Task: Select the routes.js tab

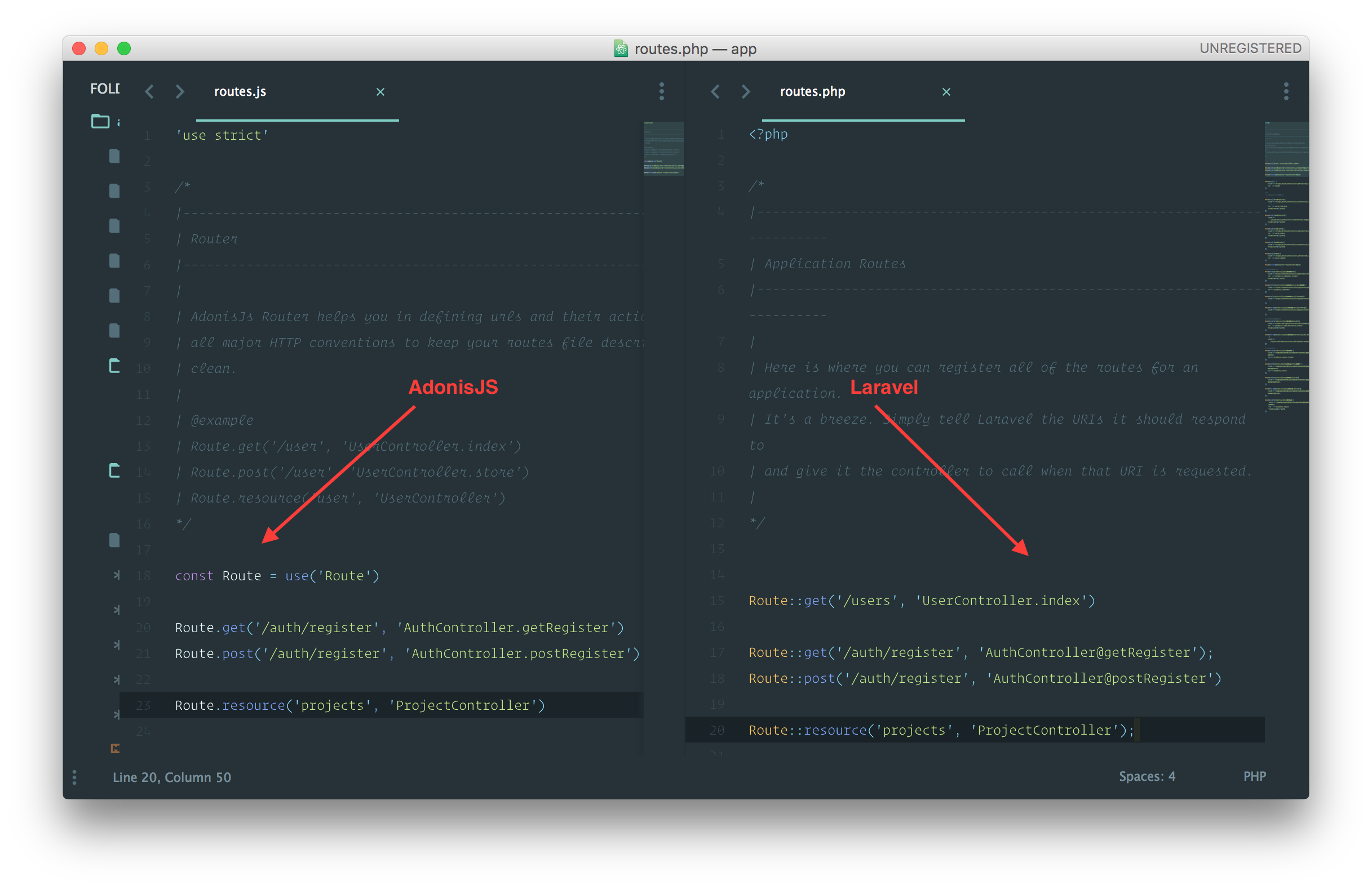Action: 240,92
